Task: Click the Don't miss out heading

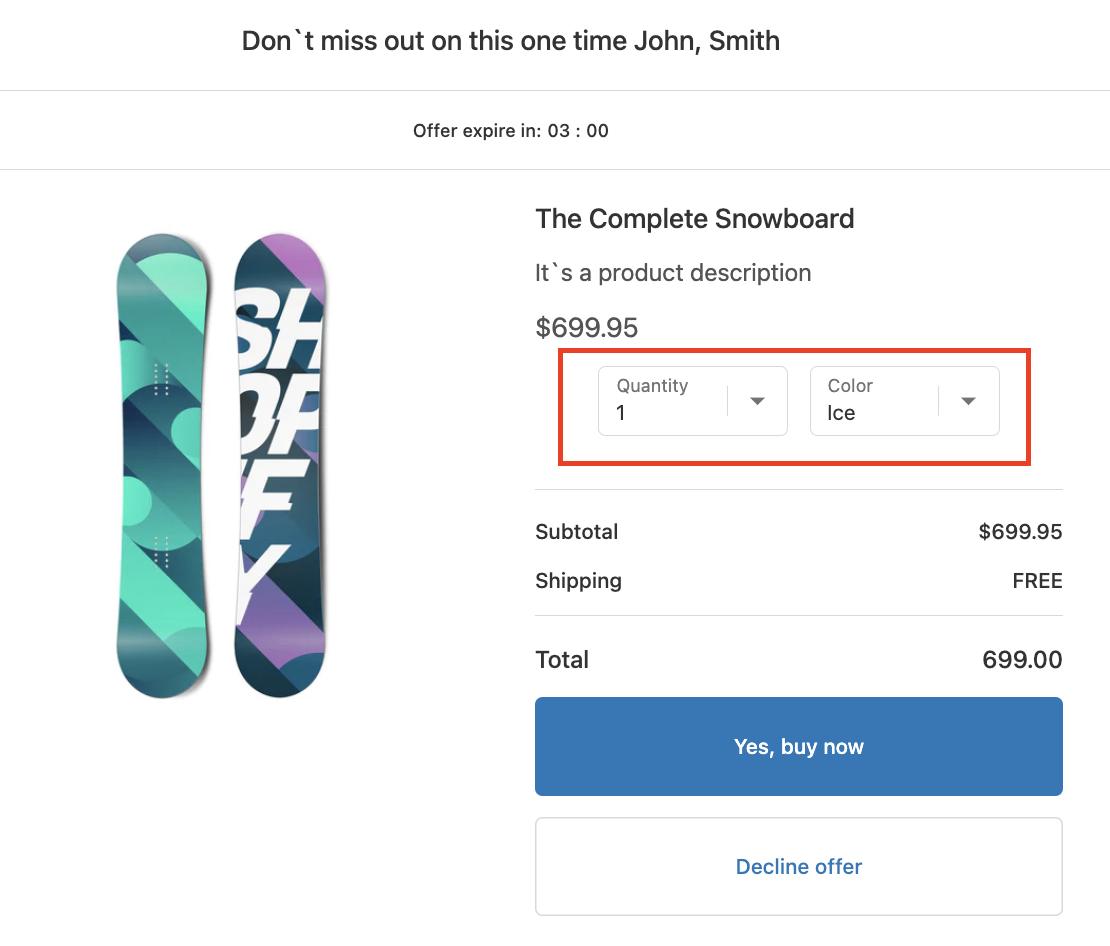Action: pos(511,41)
